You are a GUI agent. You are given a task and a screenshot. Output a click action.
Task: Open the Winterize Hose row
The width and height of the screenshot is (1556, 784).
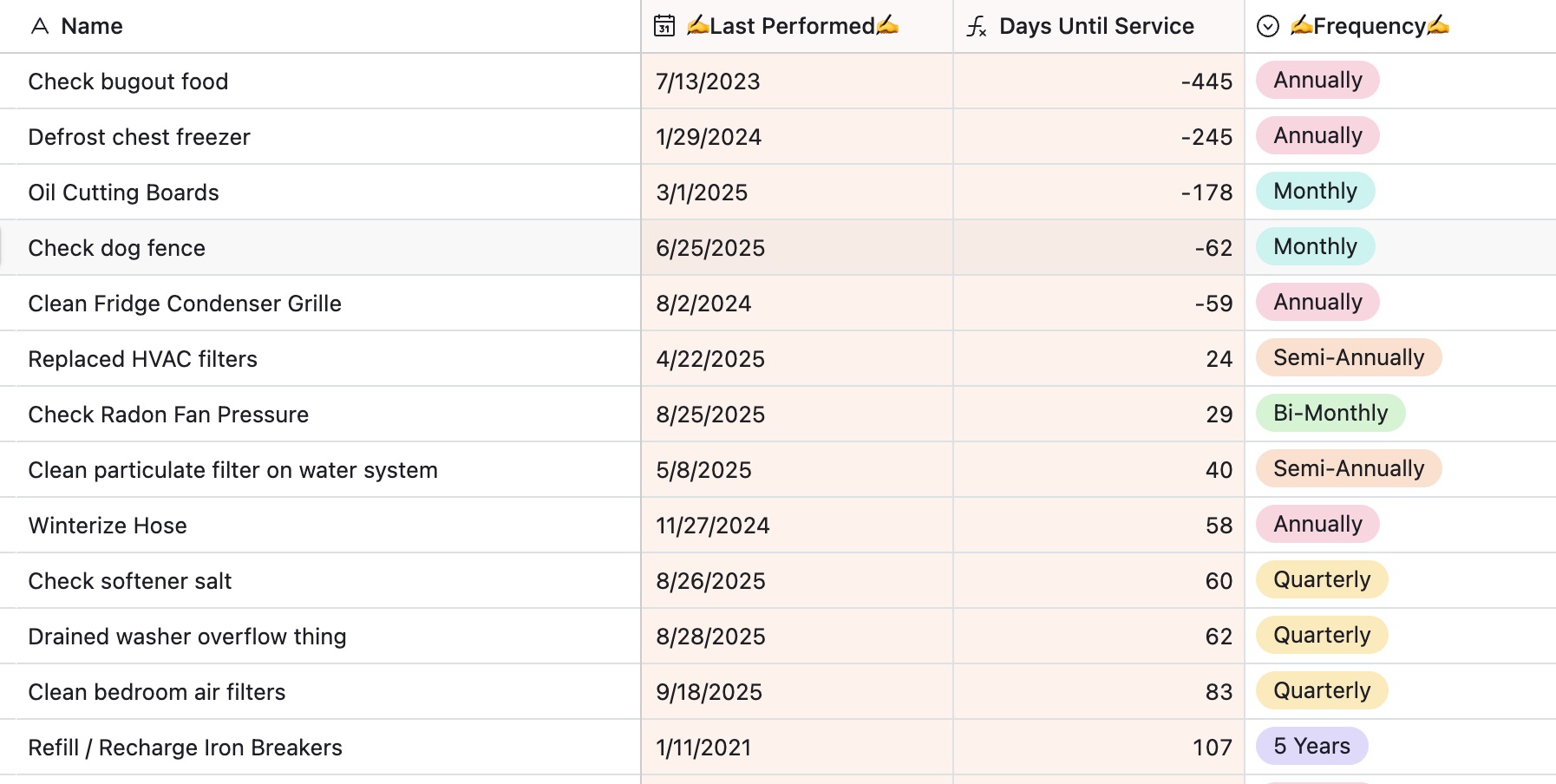tap(108, 526)
